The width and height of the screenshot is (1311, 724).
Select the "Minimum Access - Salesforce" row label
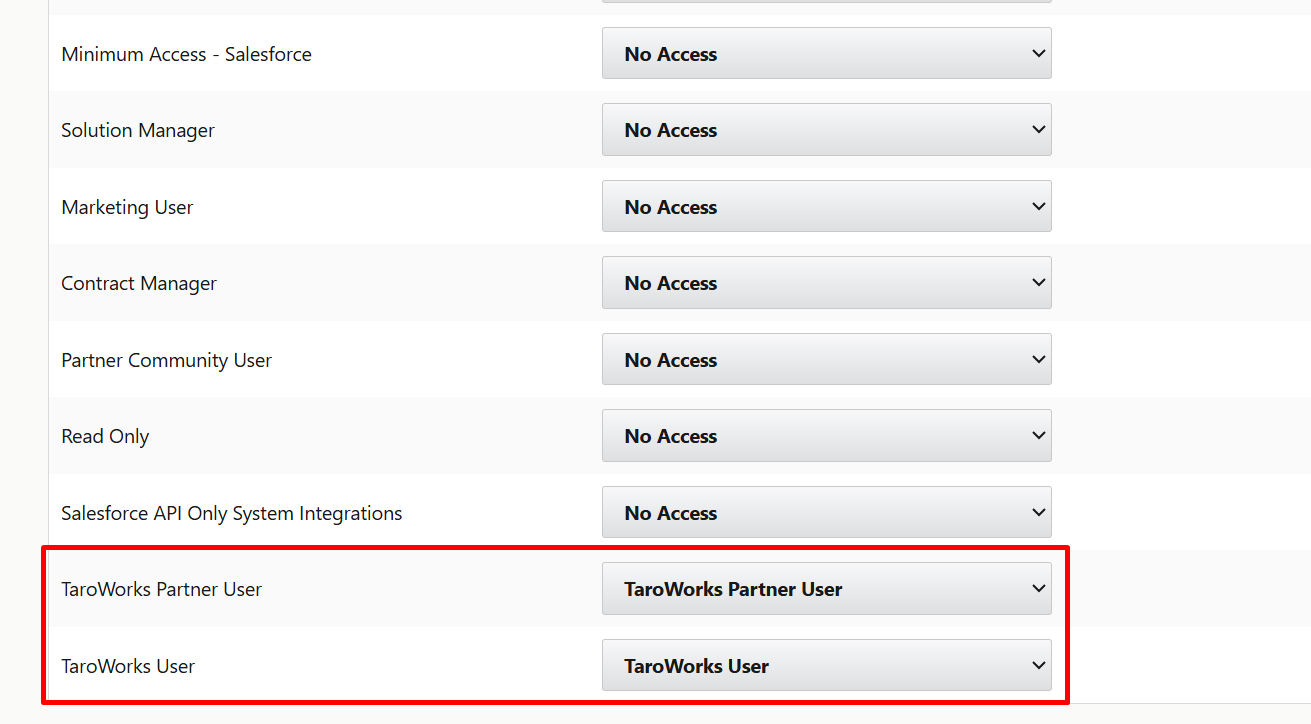pos(186,54)
